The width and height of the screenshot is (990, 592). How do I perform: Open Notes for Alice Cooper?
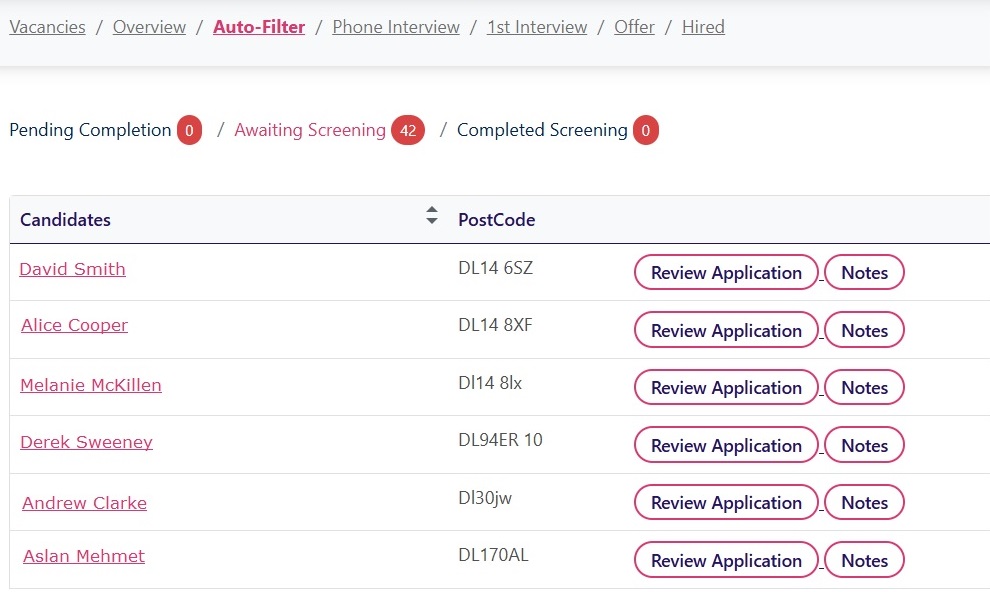point(864,330)
